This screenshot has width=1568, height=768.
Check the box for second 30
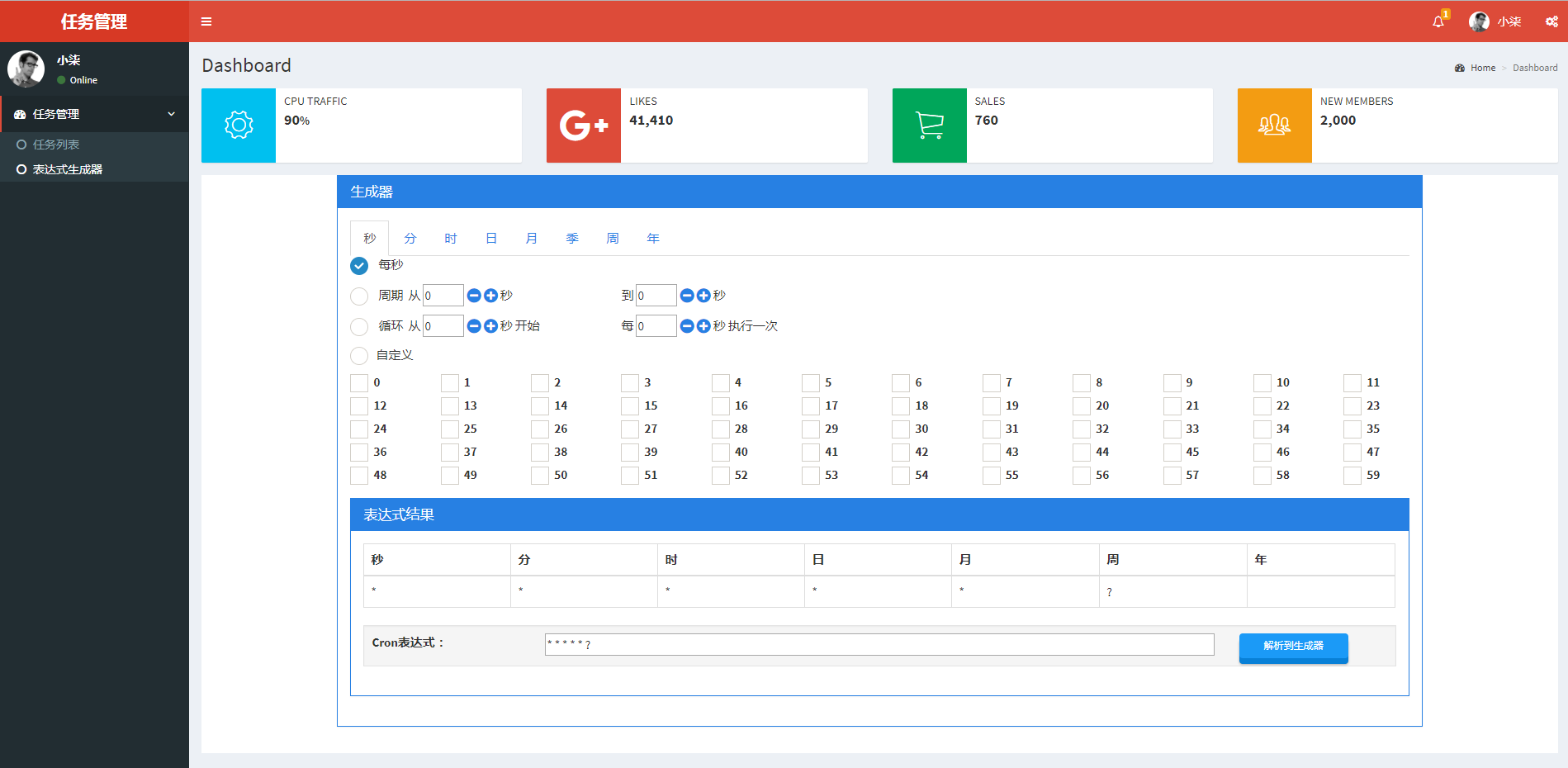tap(901, 429)
